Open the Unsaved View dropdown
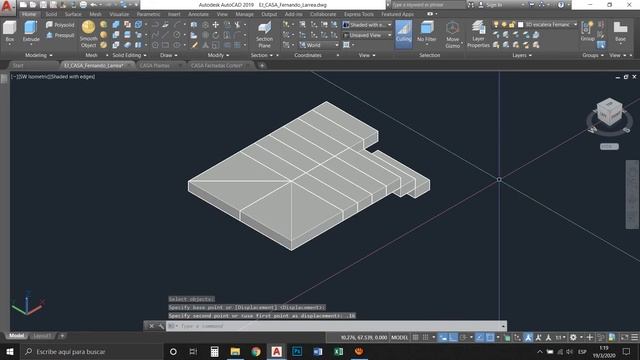640x360 pixels. pyautogui.click(x=367, y=36)
